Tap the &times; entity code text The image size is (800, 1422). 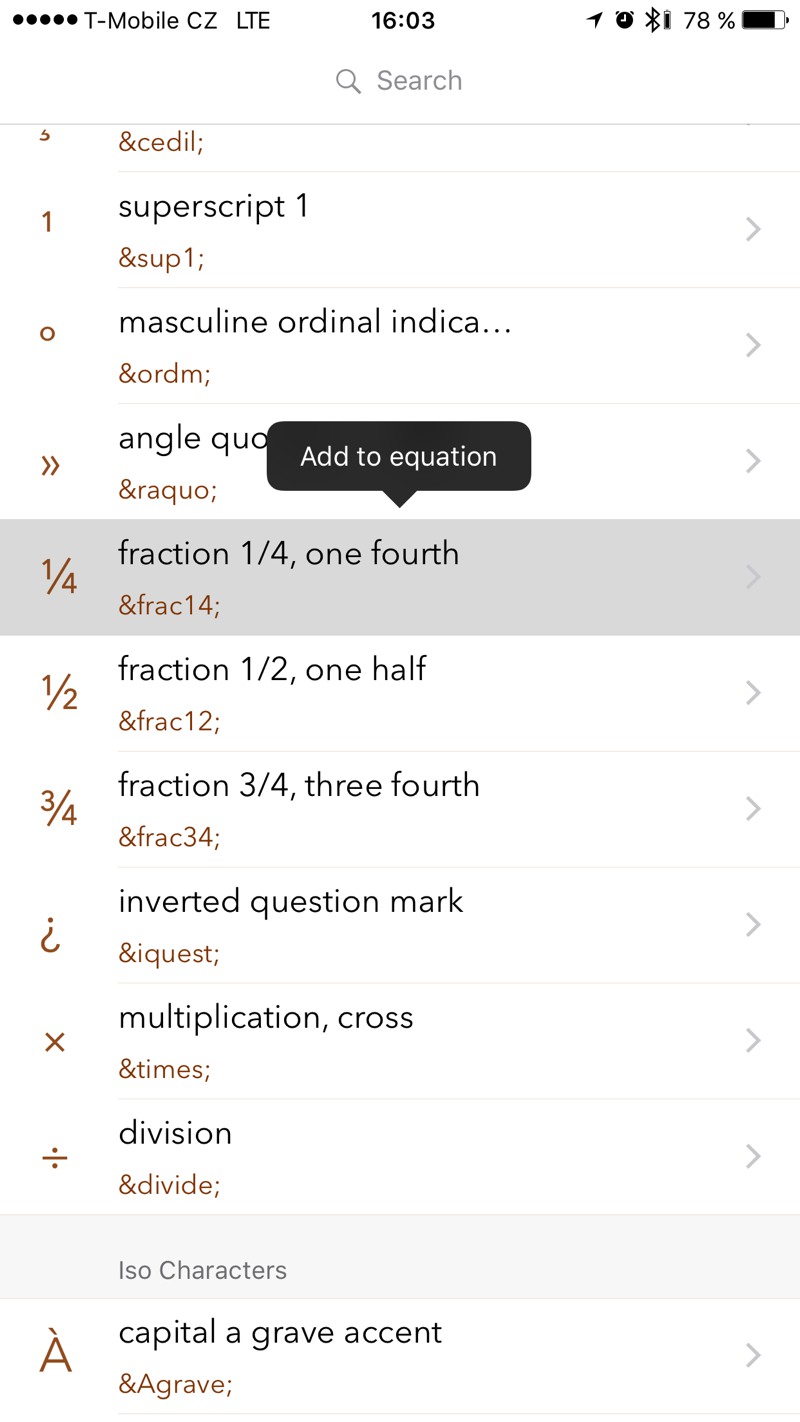pos(165,1069)
